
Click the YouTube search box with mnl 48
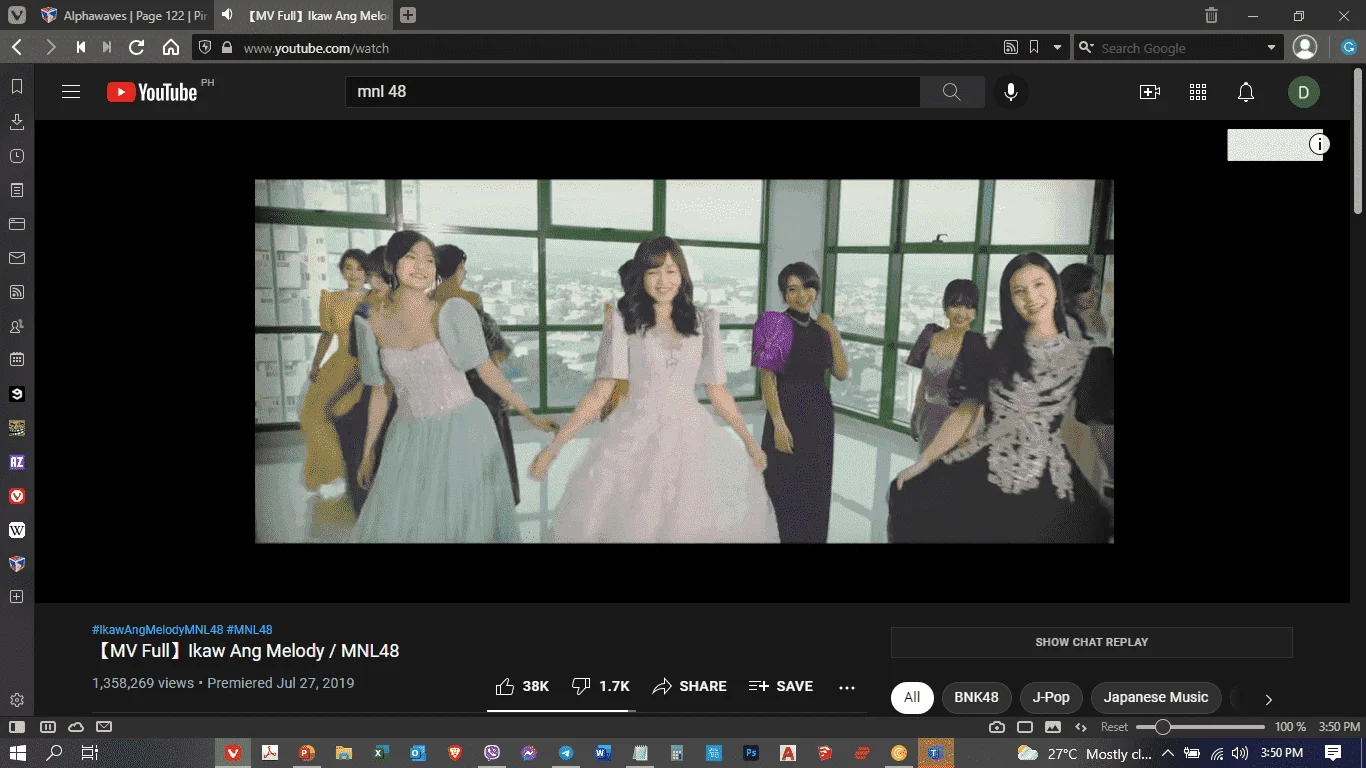(x=633, y=92)
